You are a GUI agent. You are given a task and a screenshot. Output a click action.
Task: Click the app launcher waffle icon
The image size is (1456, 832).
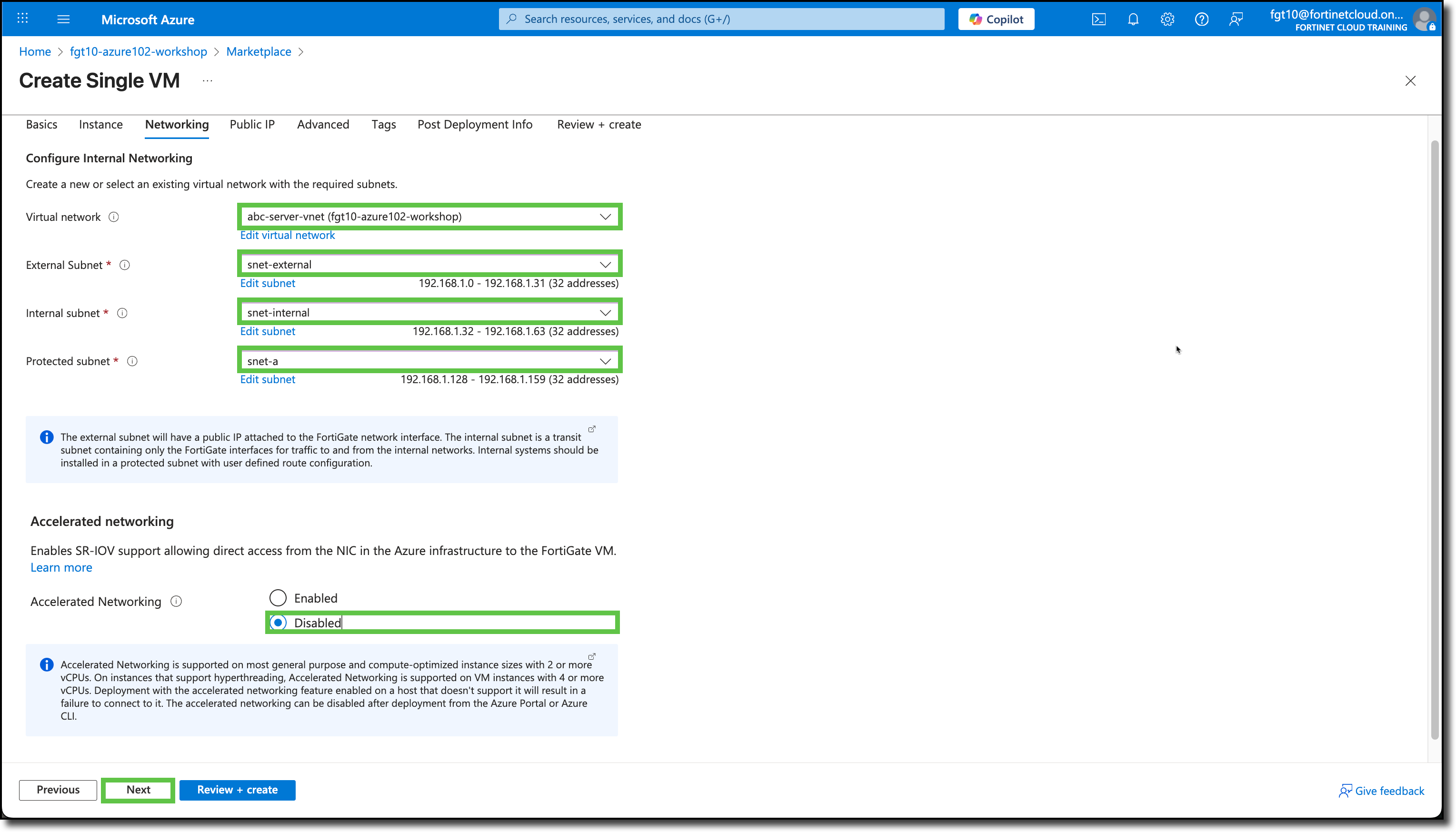click(x=22, y=19)
